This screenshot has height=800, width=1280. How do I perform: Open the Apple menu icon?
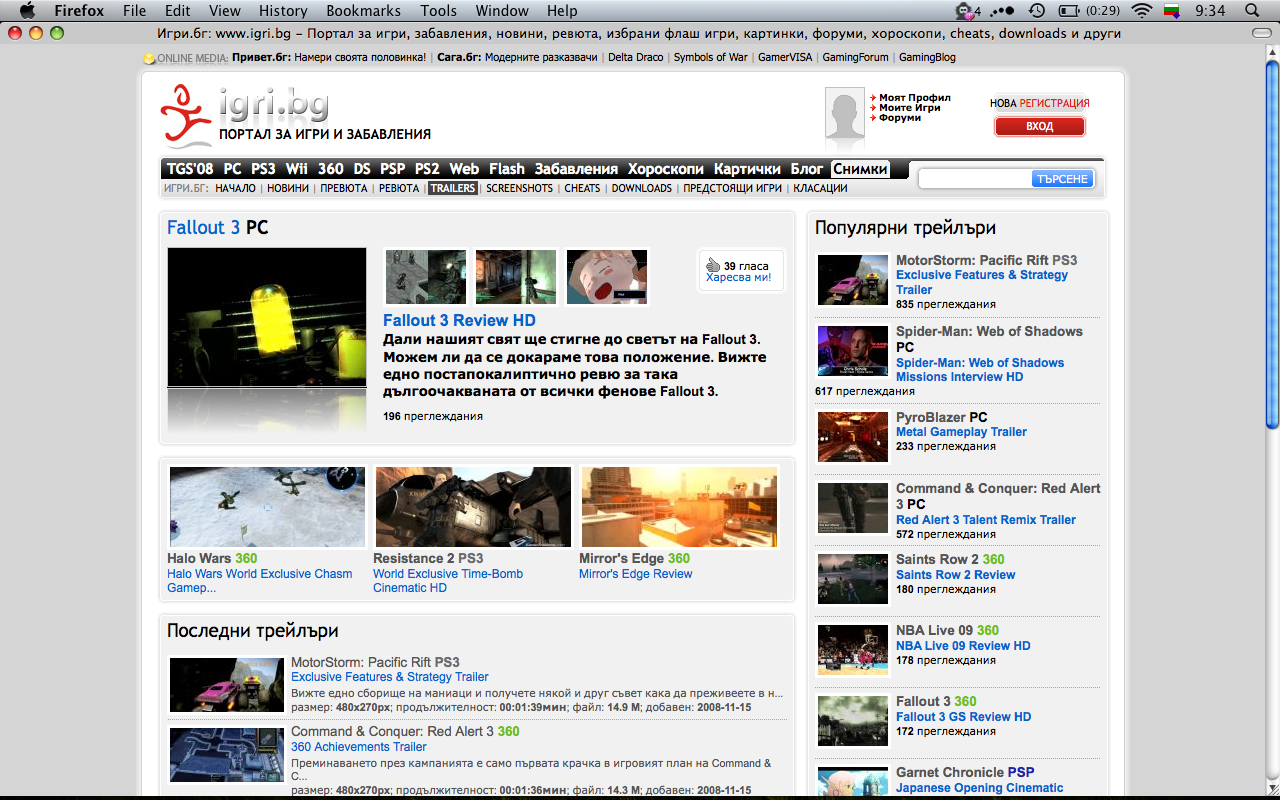tap(27, 11)
